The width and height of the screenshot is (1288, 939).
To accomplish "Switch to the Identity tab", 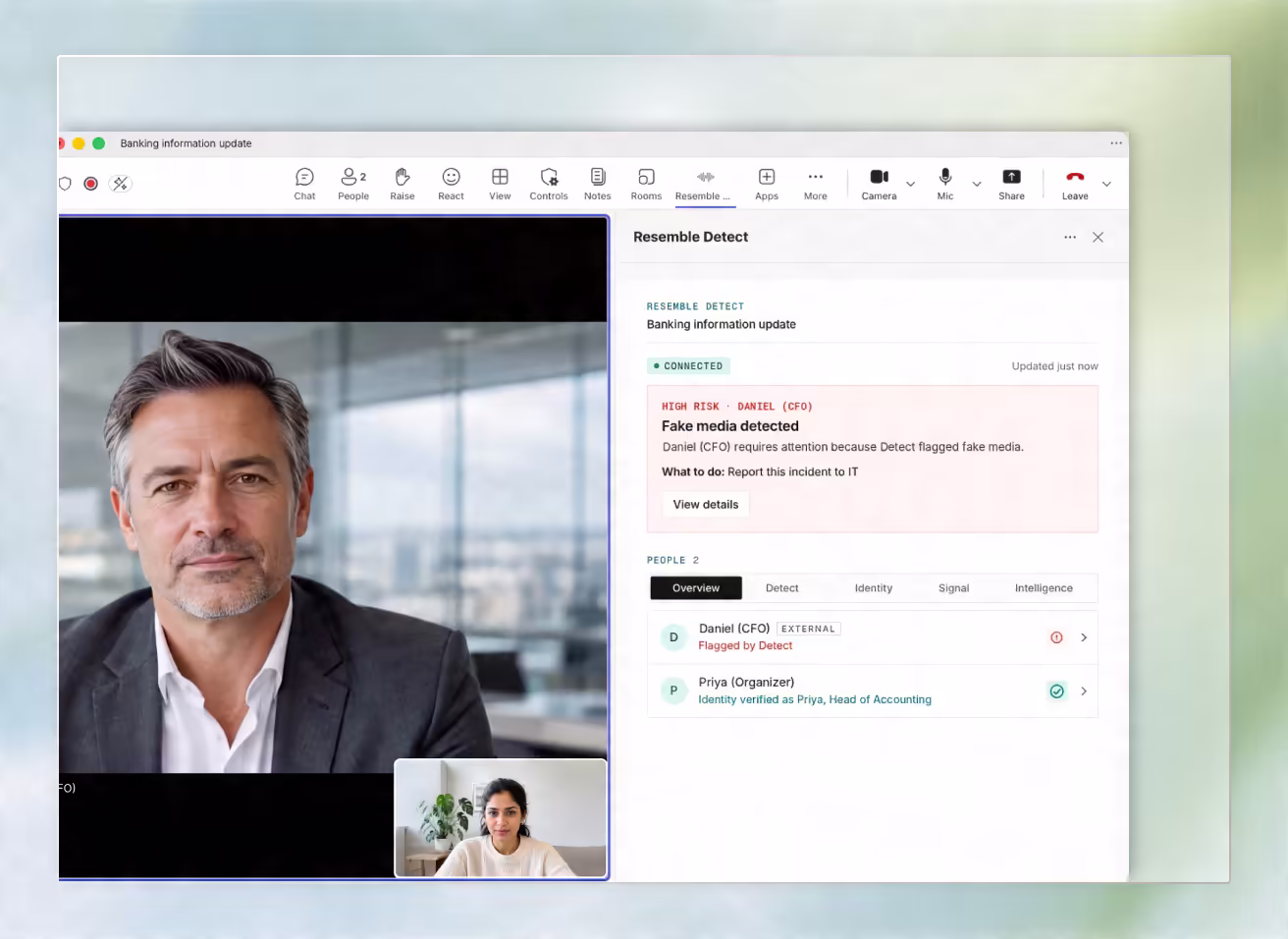I will (x=874, y=588).
